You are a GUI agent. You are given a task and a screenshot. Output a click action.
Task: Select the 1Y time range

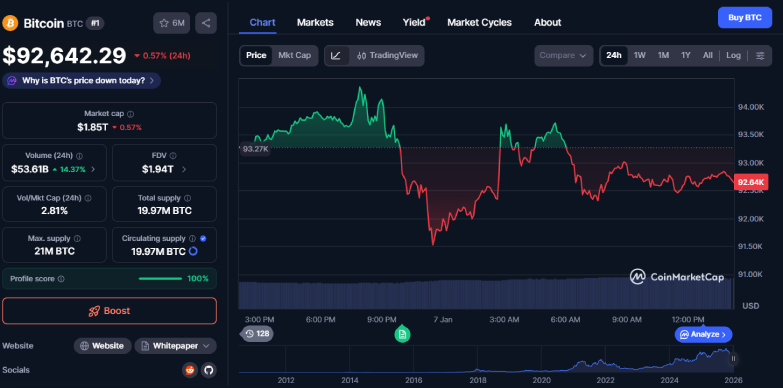pos(686,55)
